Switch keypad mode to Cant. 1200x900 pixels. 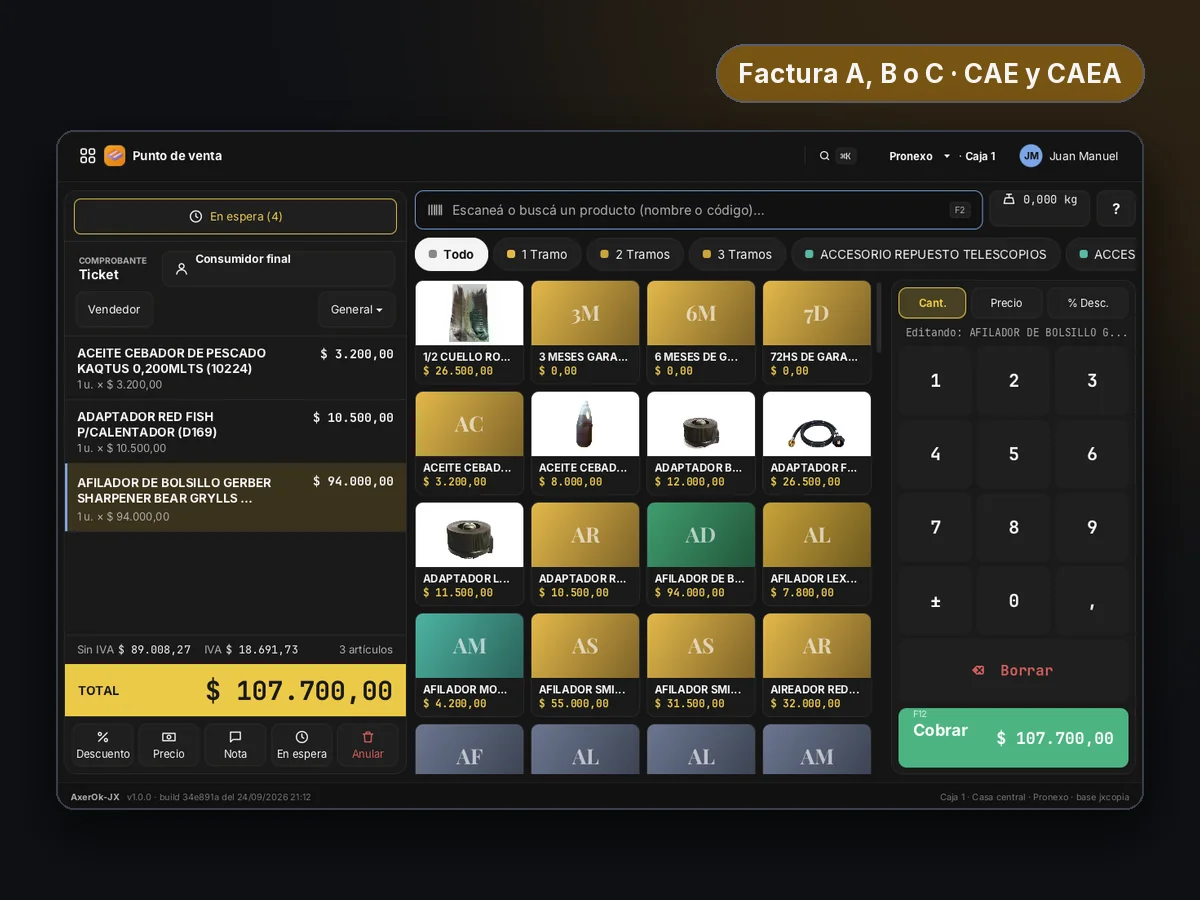click(932, 303)
